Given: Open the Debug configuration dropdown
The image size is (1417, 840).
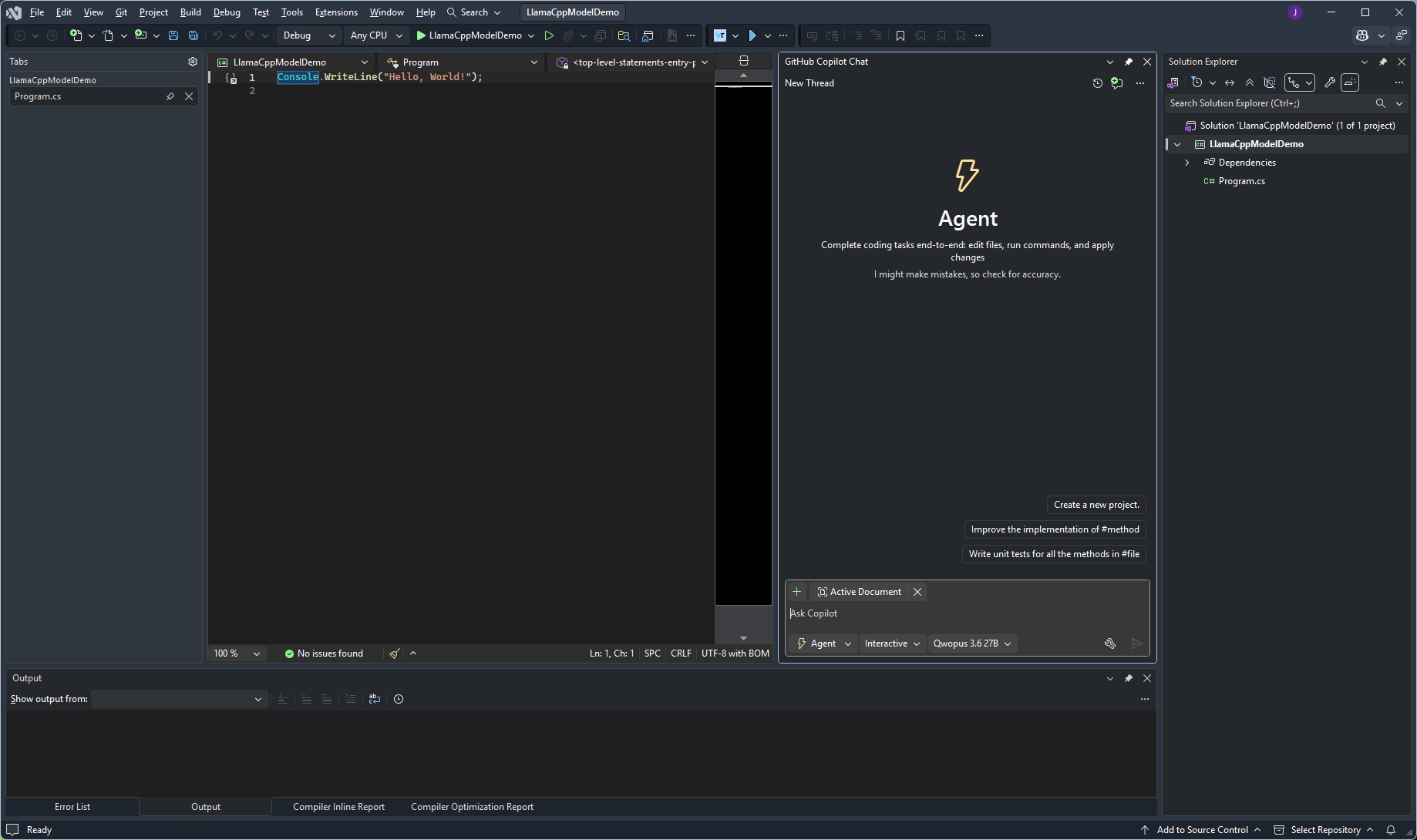Looking at the screenshot, I should (309, 35).
